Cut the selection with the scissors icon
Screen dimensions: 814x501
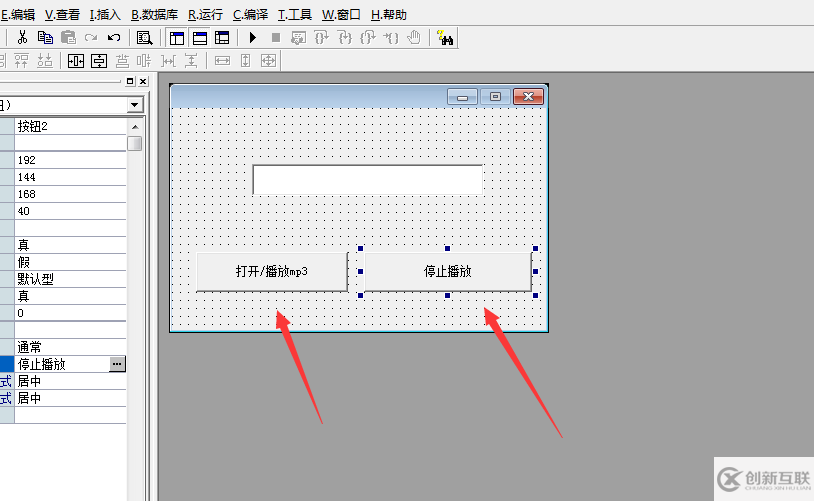pyautogui.click(x=22, y=37)
